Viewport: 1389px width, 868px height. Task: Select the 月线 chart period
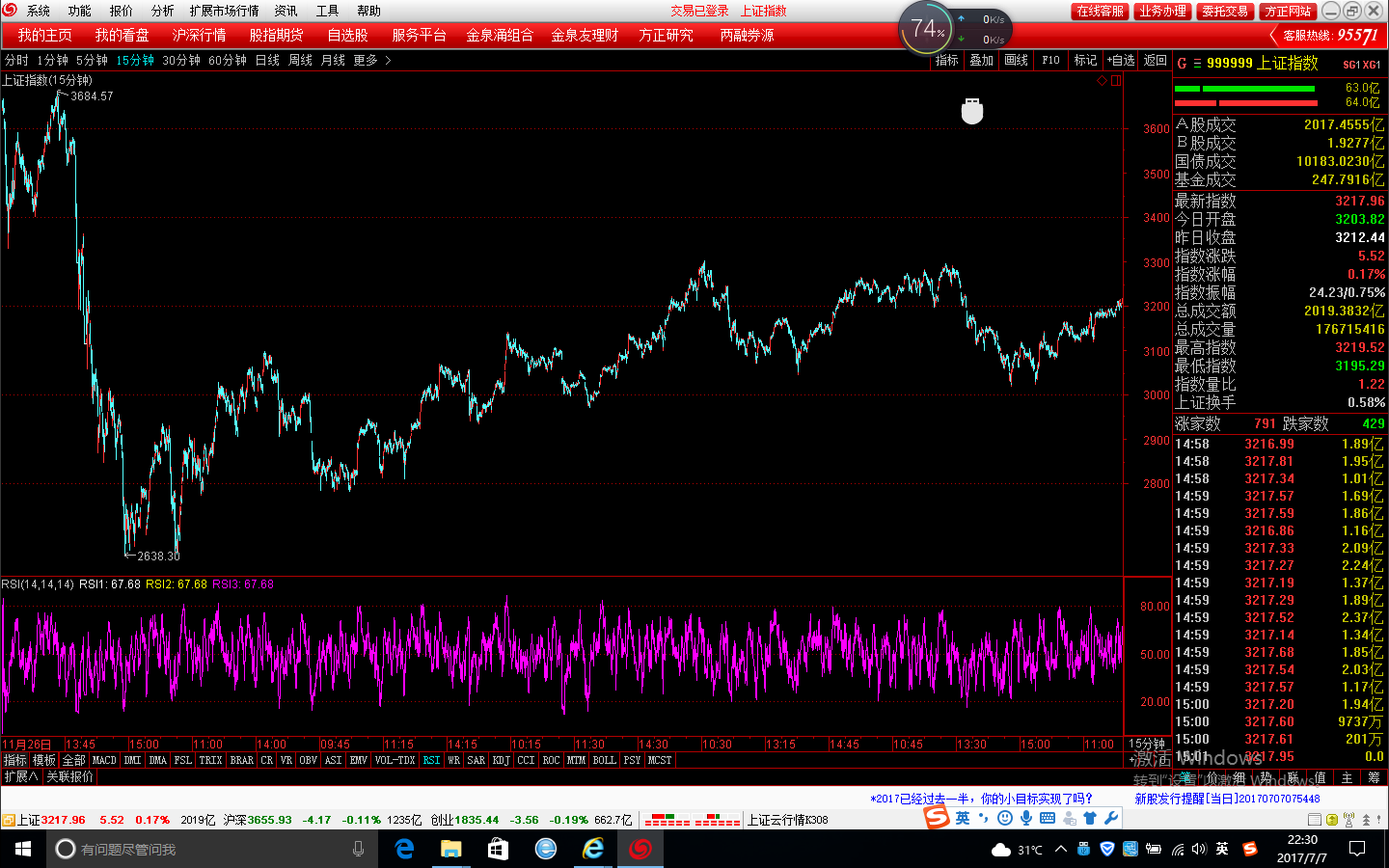[x=333, y=60]
